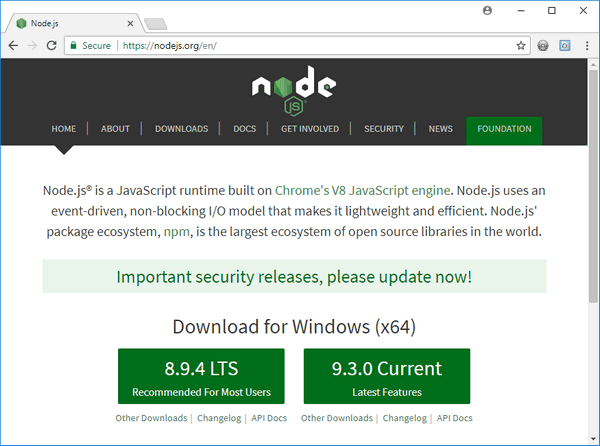Bookmark the page with the star icon
The height and width of the screenshot is (446, 600).
[521, 46]
